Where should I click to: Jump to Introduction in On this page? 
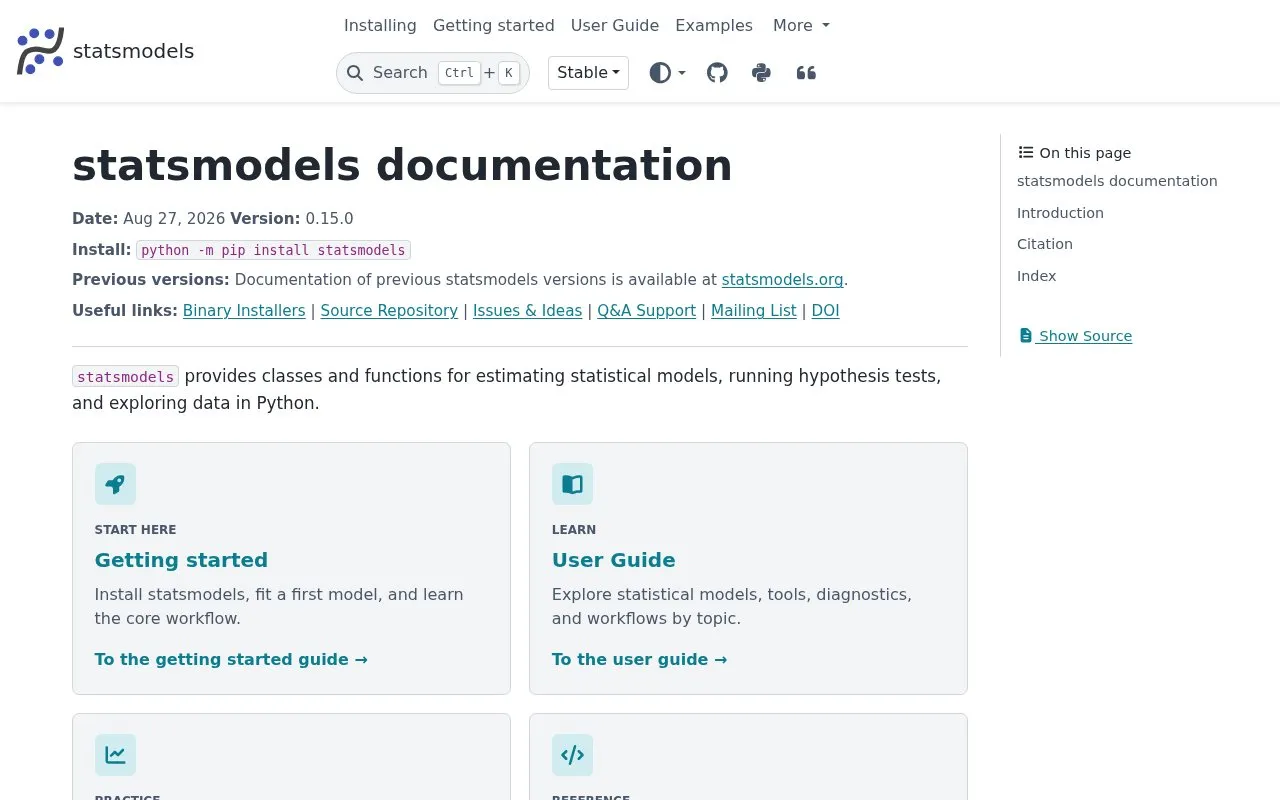coord(1060,213)
